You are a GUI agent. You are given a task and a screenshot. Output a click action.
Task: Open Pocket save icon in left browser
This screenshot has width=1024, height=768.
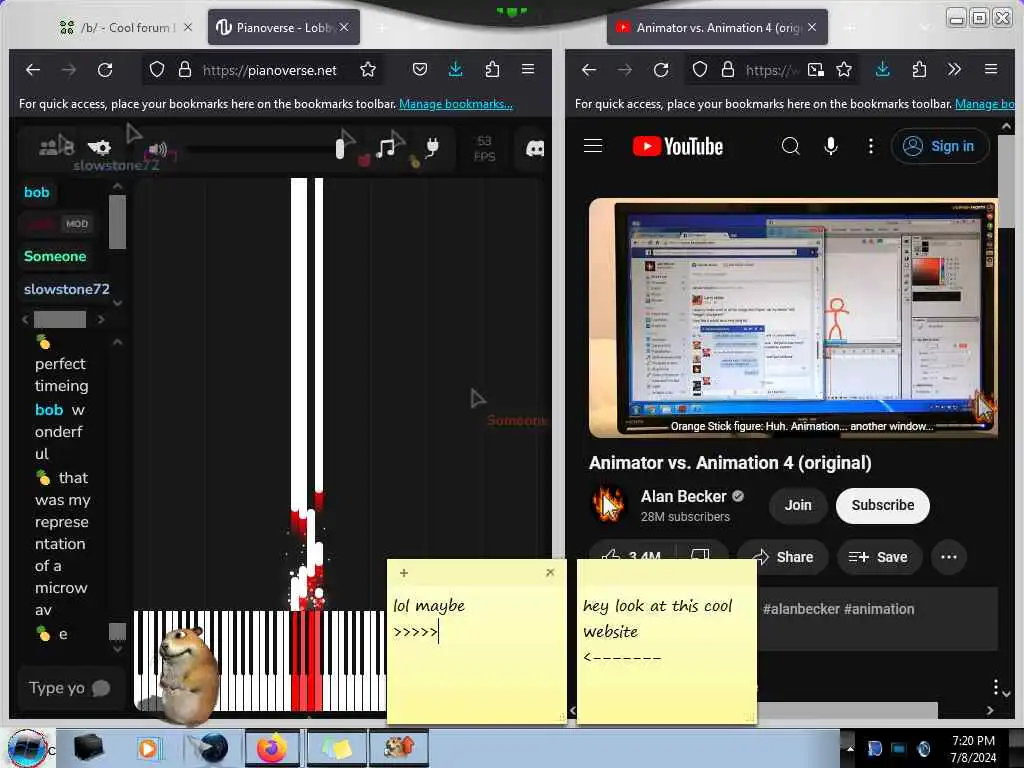pos(420,69)
